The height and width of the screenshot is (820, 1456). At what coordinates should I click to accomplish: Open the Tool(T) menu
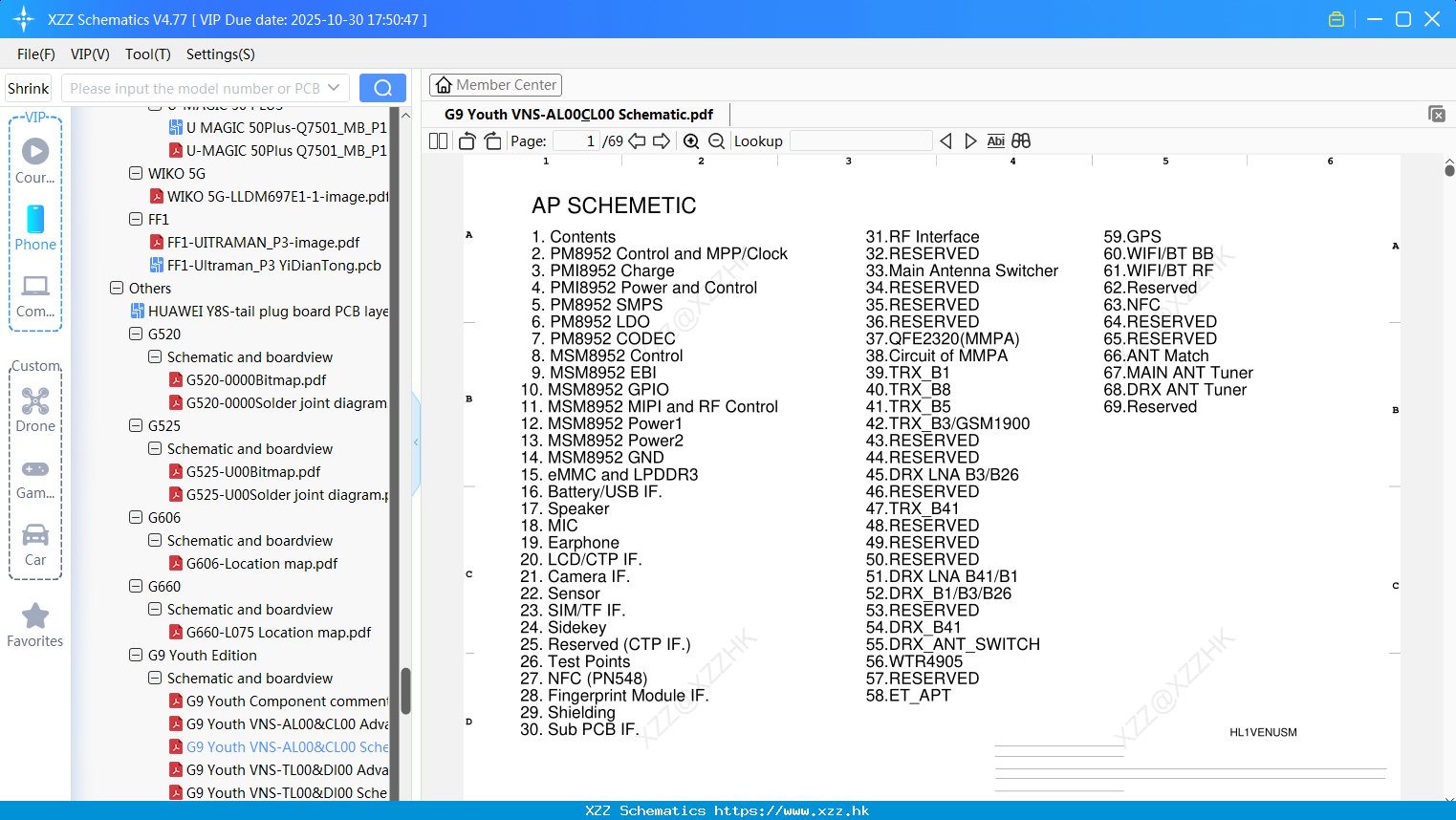coord(148,54)
